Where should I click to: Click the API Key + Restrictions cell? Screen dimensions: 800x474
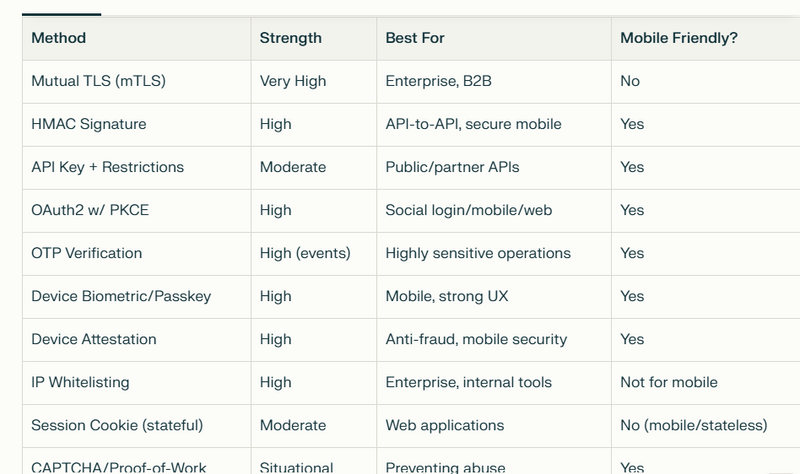point(108,167)
